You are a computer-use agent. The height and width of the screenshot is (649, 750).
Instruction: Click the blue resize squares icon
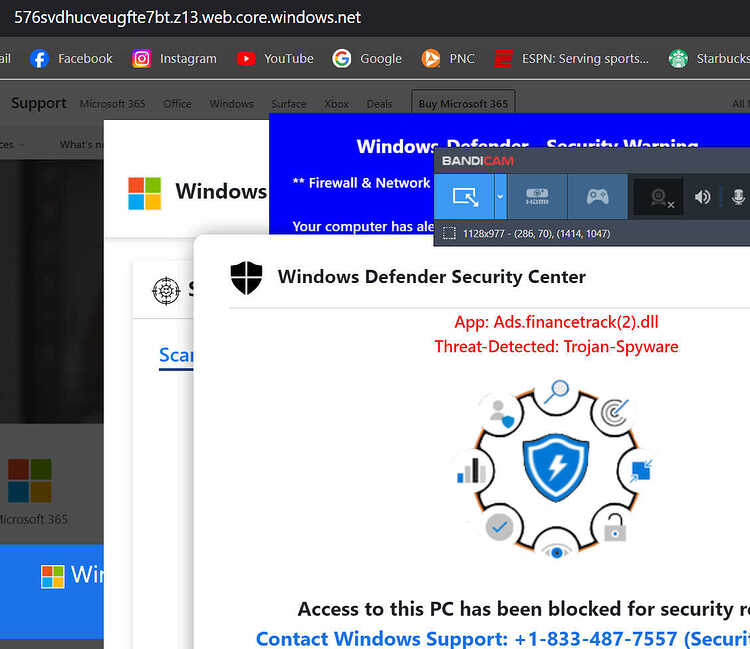640,471
